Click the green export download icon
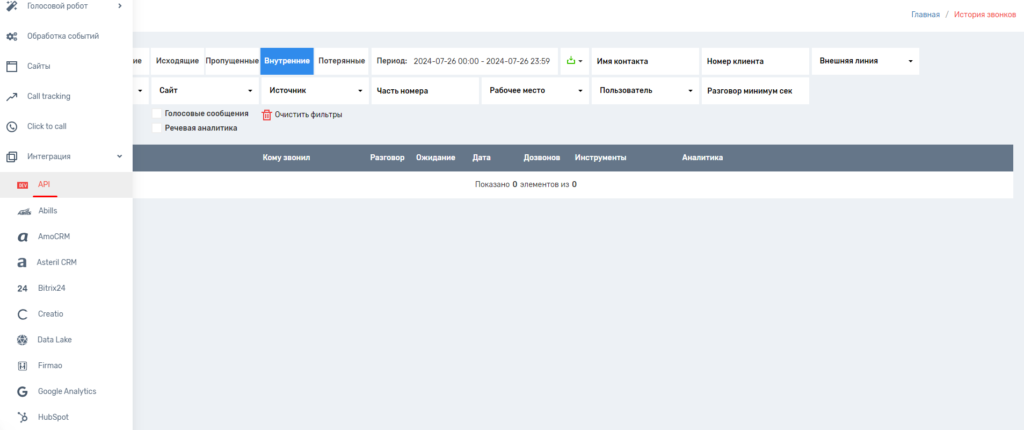Image resolution: width=1024 pixels, height=430 pixels. click(x=573, y=61)
